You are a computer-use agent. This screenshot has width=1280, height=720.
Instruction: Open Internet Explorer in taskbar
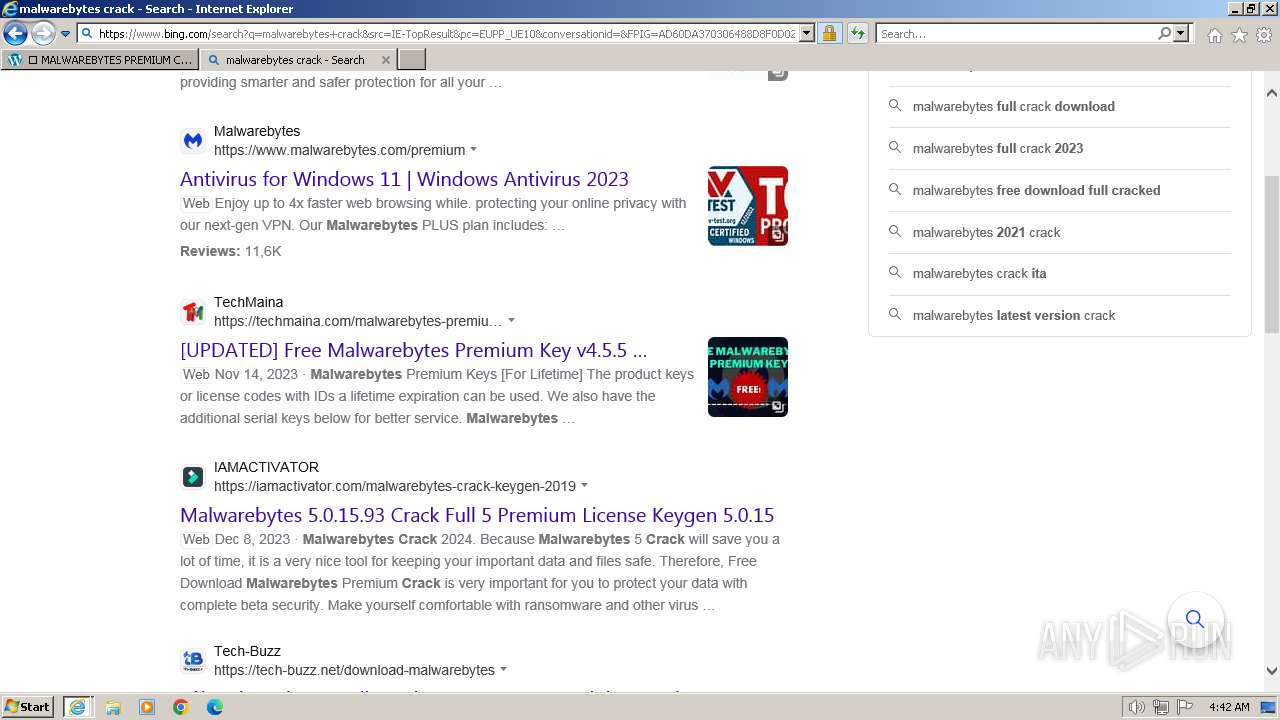[77, 707]
